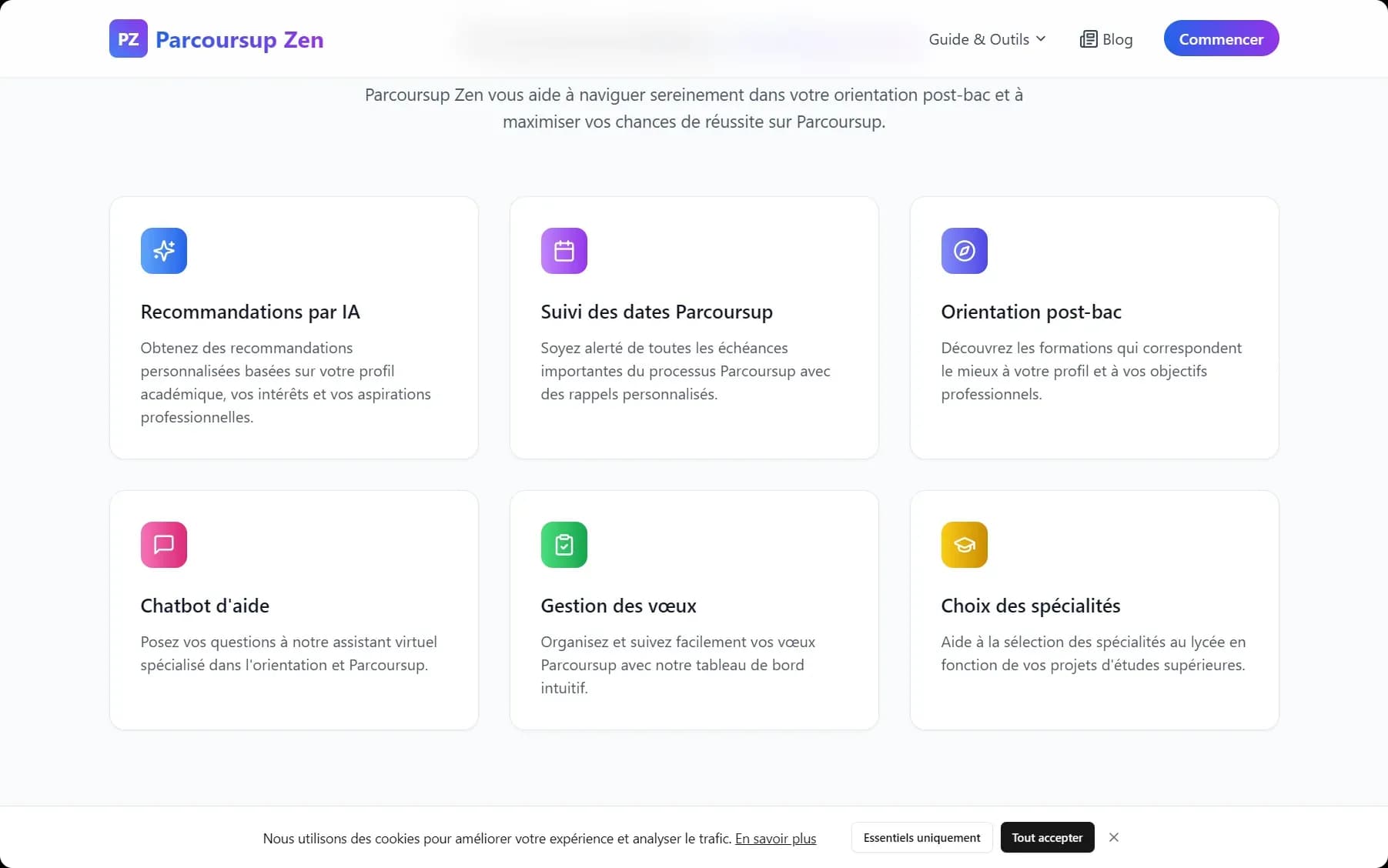Select the Recommandations par IA card
Viewport: 1388px width, 868px height.
(x=294, y=326)
